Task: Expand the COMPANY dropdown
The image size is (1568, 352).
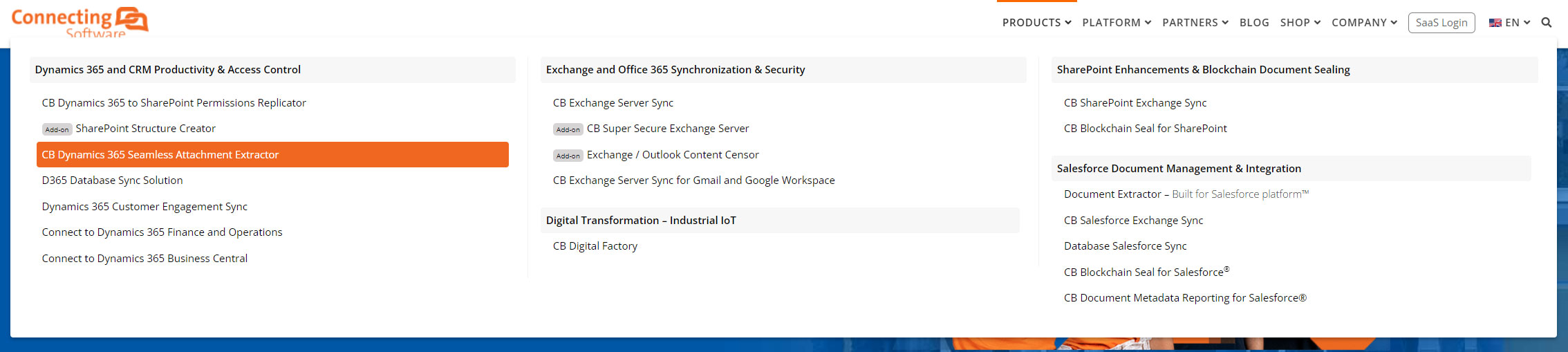Action: pos(1364,23)
